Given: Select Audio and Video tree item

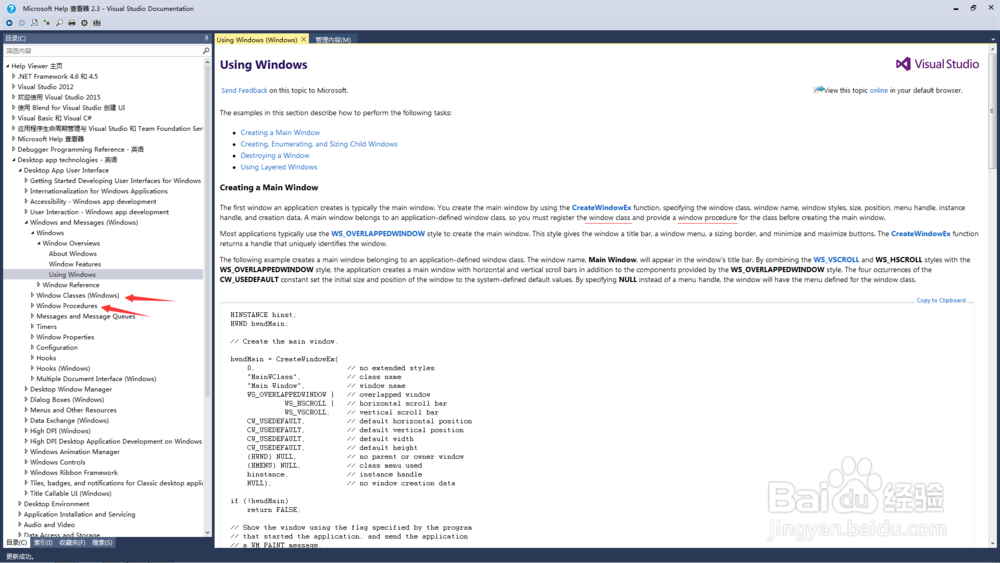Looking at the screenshot, I should tap(49, 525).
